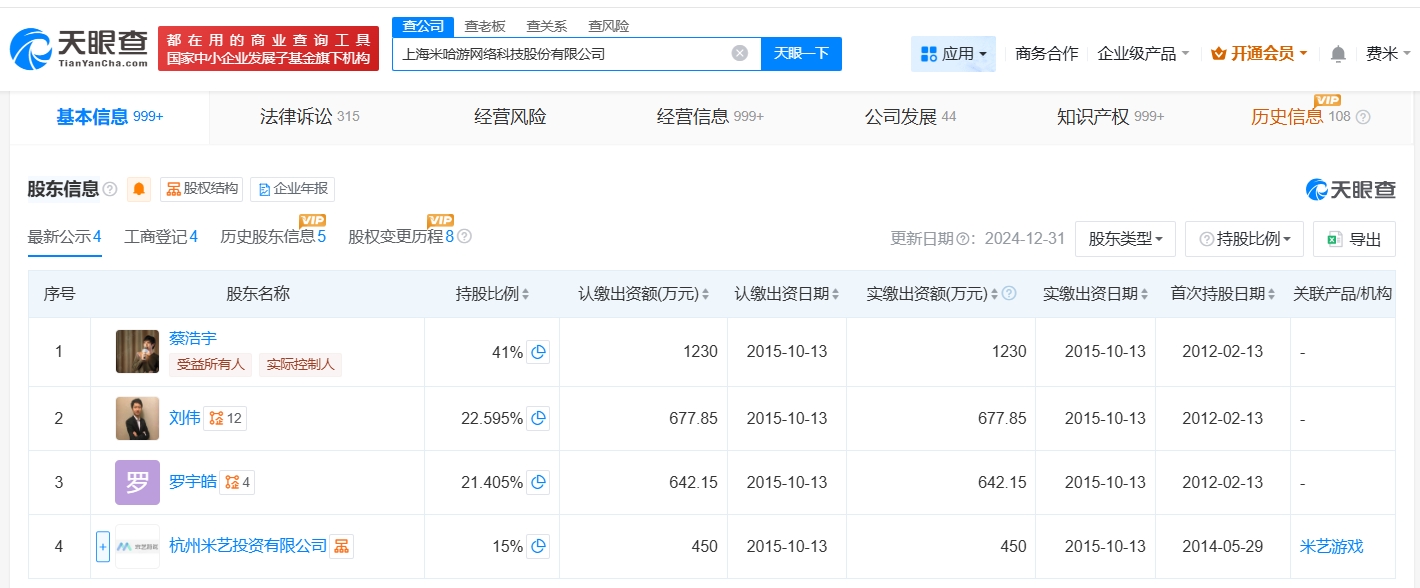The width and height of the screenshot is (1420, 588).
Task: Sort by 首次持股日期 column header
Action: click(1222, 294)
